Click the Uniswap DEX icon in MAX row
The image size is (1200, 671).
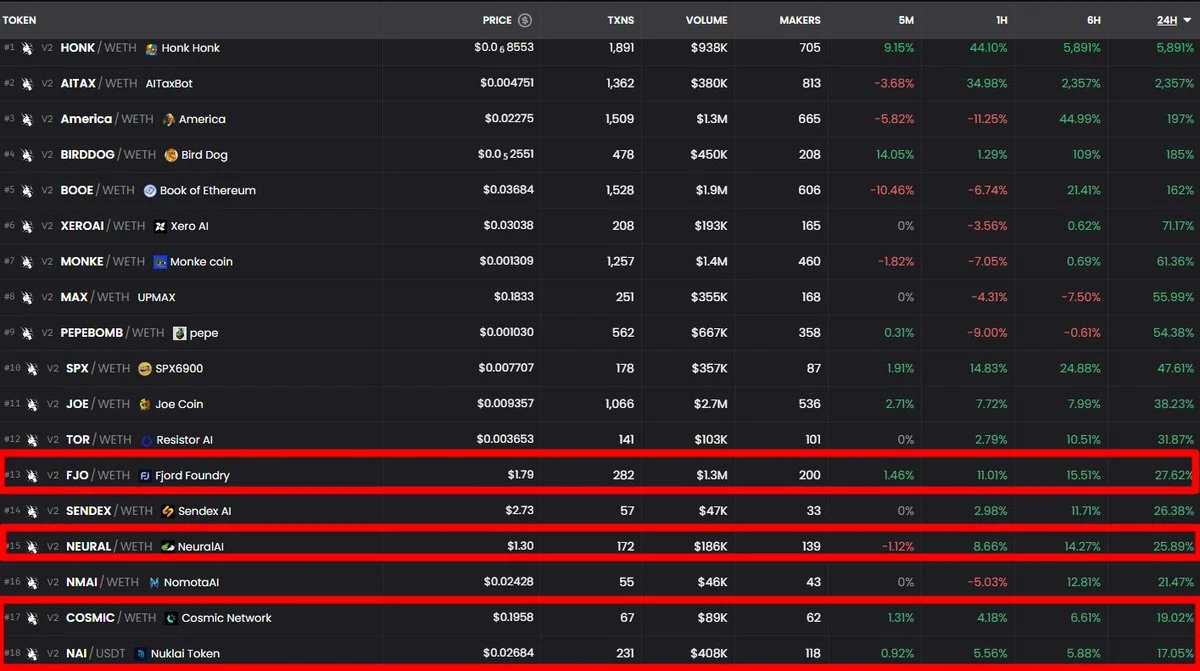click(x=27, y=297)
